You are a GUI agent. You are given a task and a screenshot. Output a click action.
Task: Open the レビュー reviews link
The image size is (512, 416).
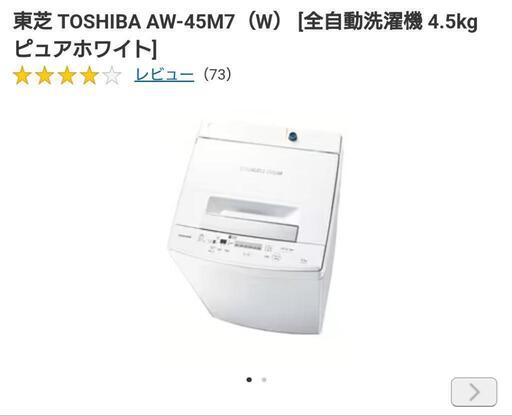coord(164,75)
